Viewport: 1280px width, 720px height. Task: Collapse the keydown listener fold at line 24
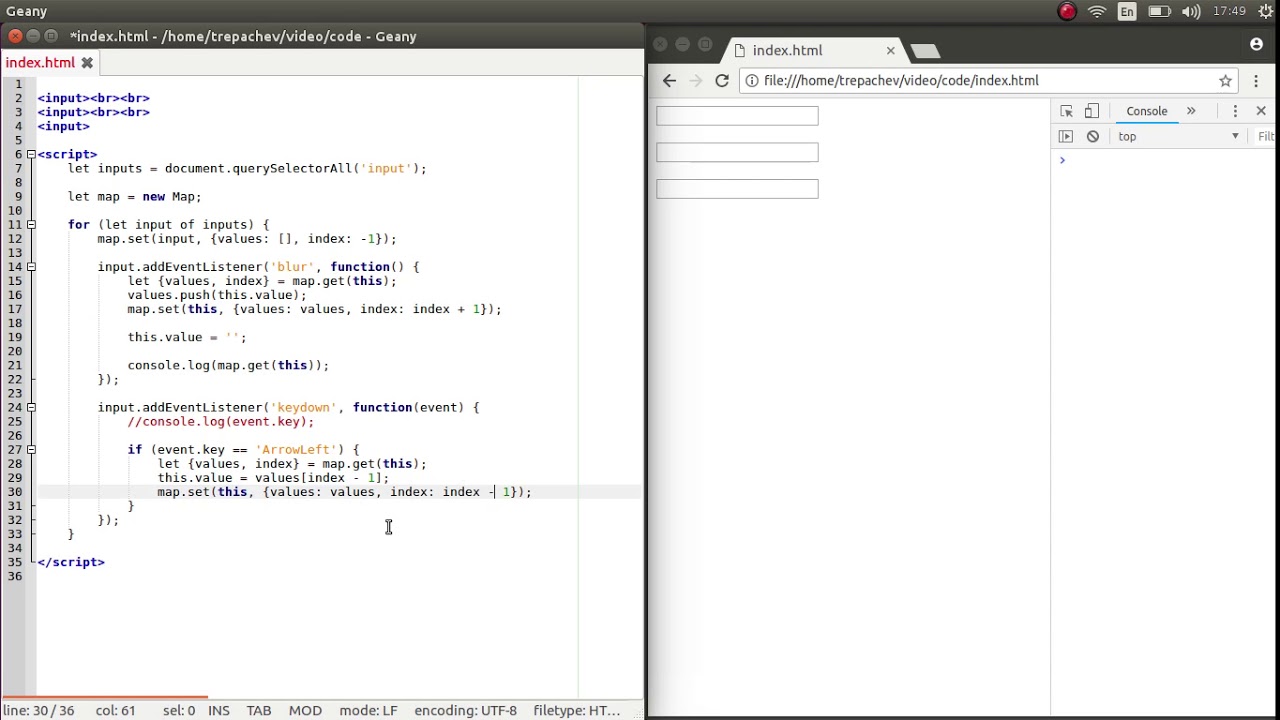pos(31,407)
